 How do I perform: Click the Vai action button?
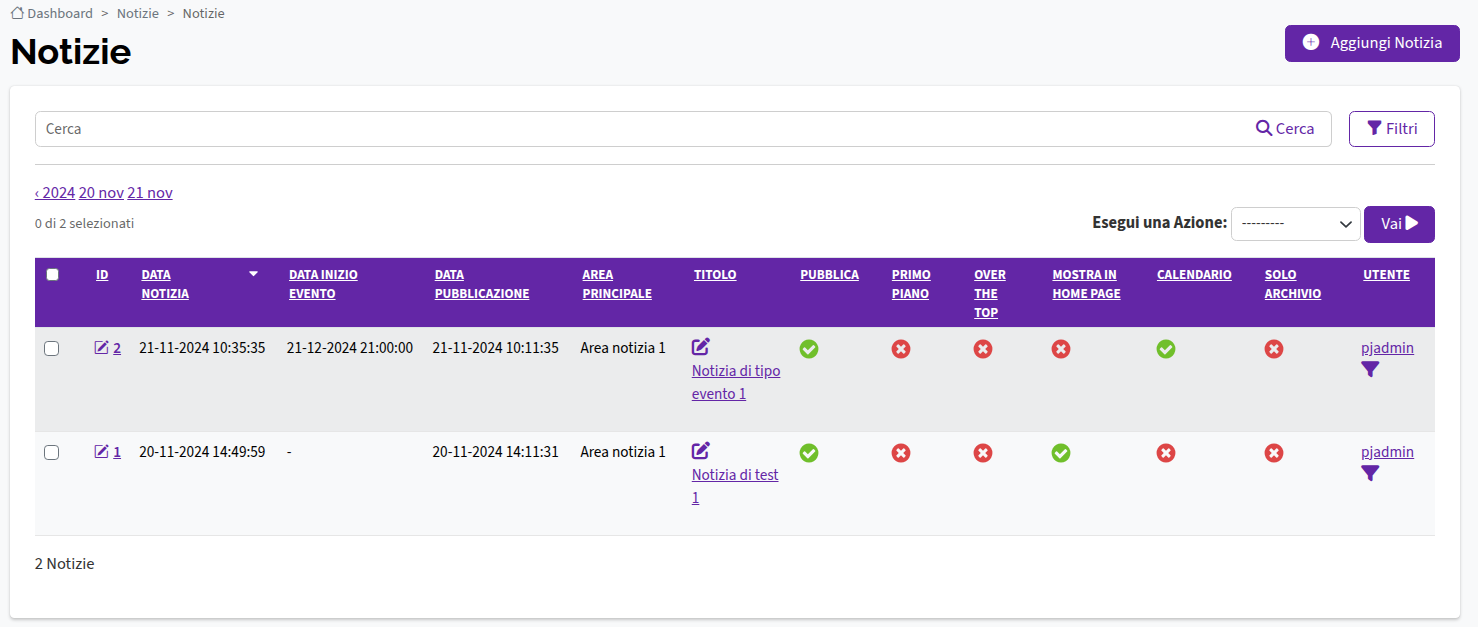point(1399,224)
